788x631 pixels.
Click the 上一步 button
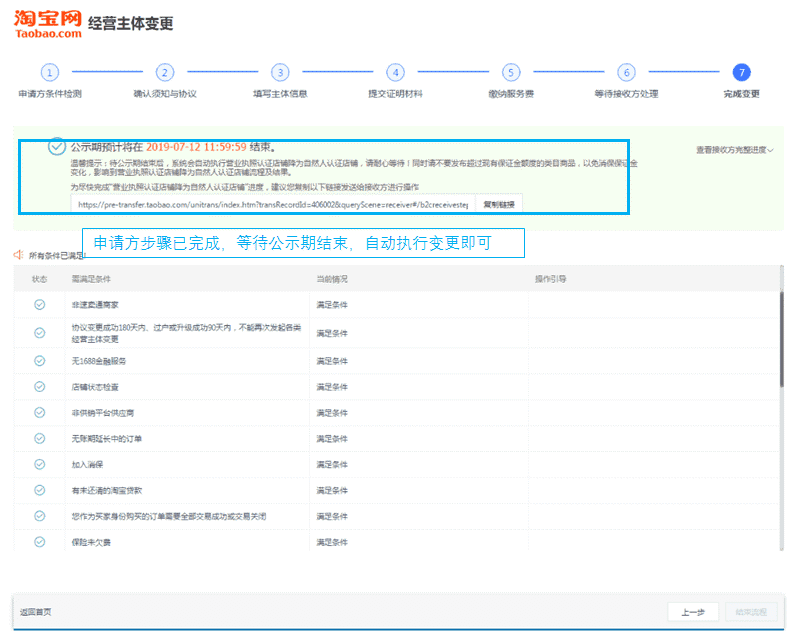click(693, 612)
